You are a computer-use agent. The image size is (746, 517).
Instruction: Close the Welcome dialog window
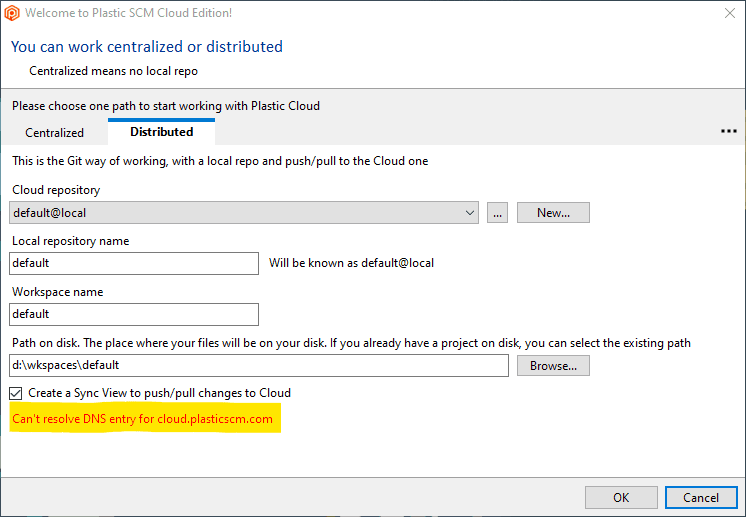coord(730,13)
